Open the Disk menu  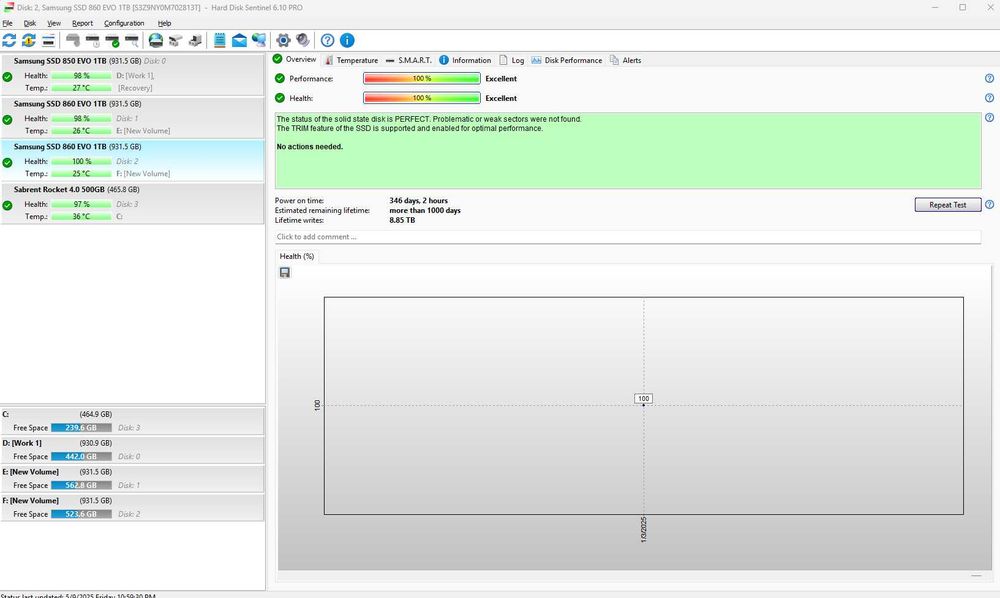click(30, 23)
